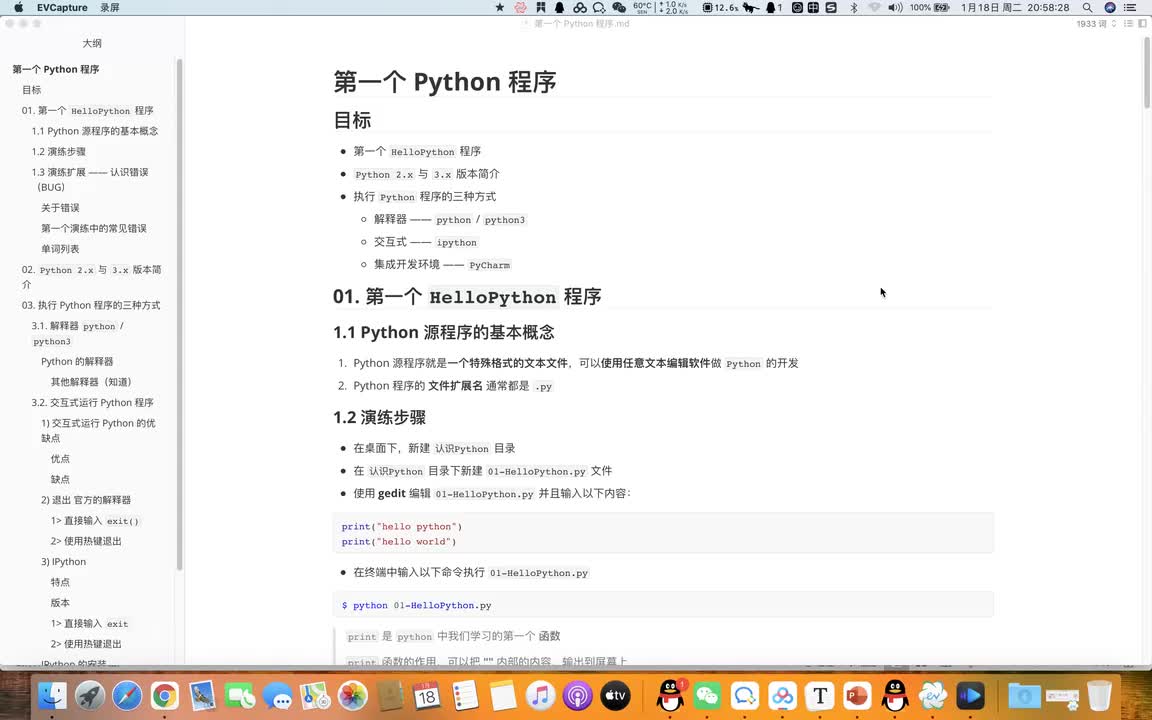Image resolution: width=1152 pixels, height=720 pixels.
Task: Click Bluetooth icon in menu bar
Action: coord(854,7)
